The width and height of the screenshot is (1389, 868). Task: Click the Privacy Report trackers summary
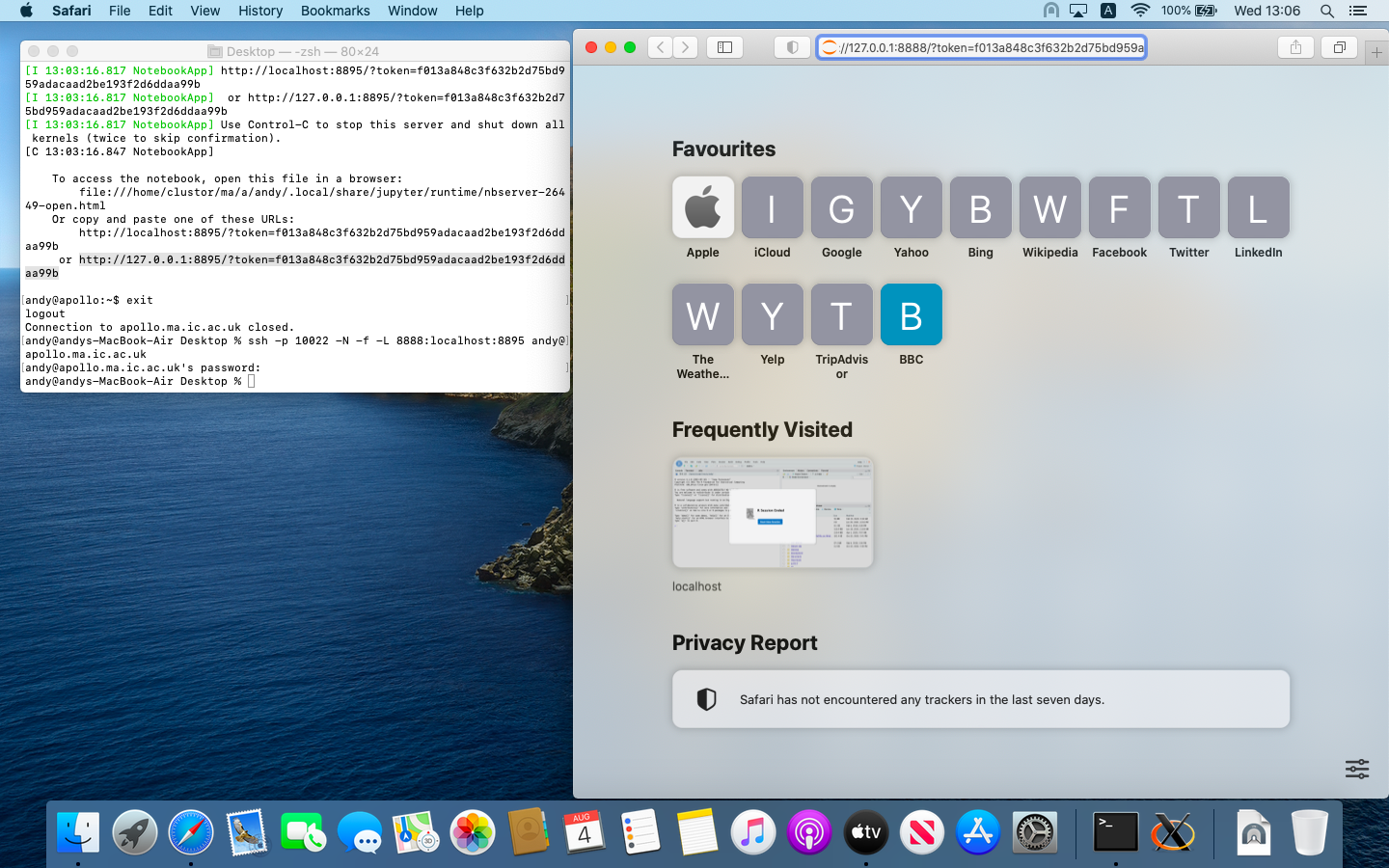981,699
